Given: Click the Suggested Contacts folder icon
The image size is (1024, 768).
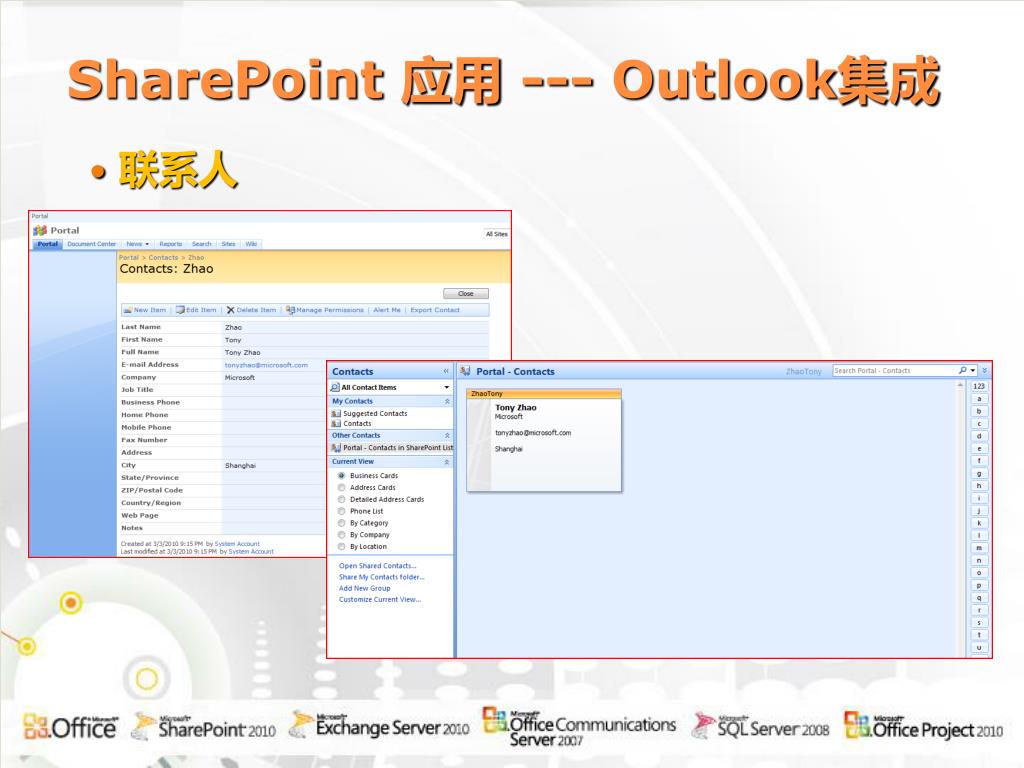Looking at the screenshot, I should point(336,413).
